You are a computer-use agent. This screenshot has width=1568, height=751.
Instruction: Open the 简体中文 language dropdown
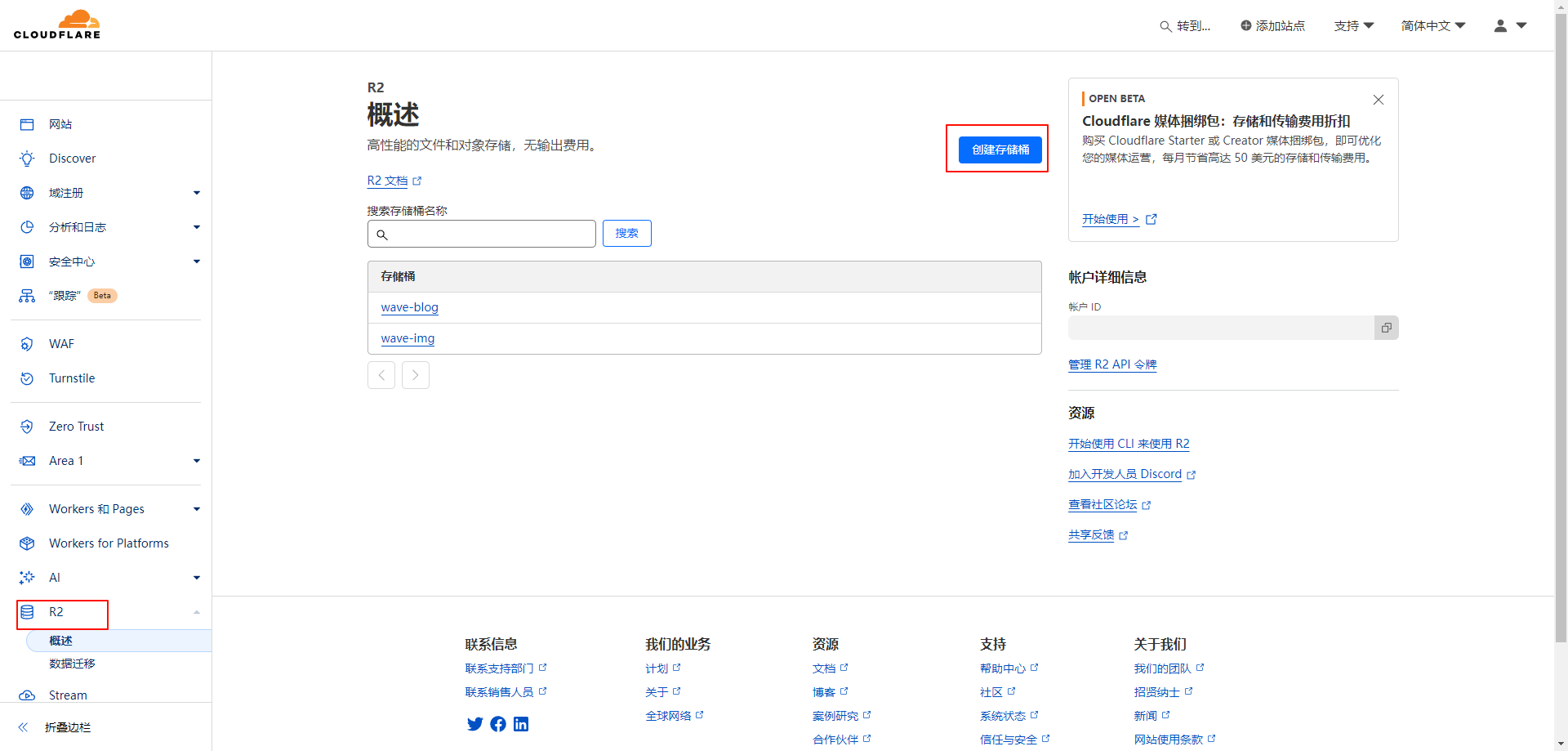click(1433, 26)
